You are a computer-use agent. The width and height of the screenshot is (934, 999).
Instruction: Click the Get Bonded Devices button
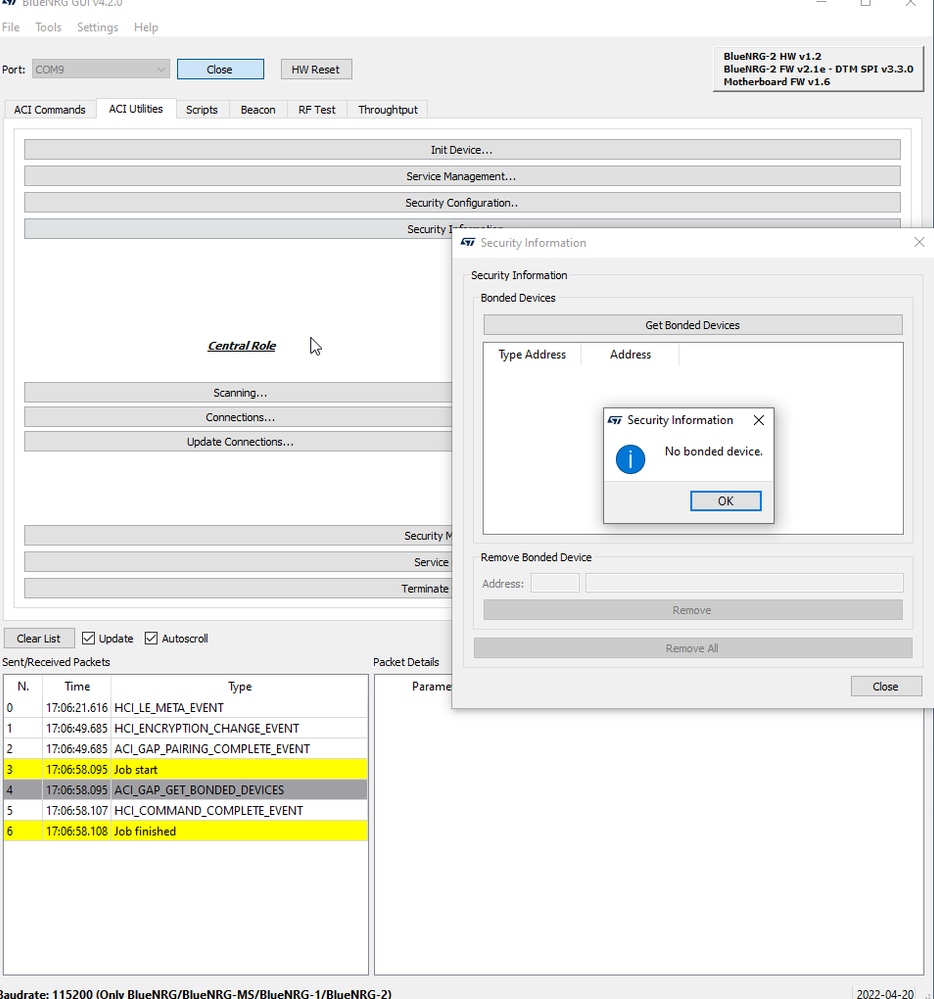click(693, 325)
